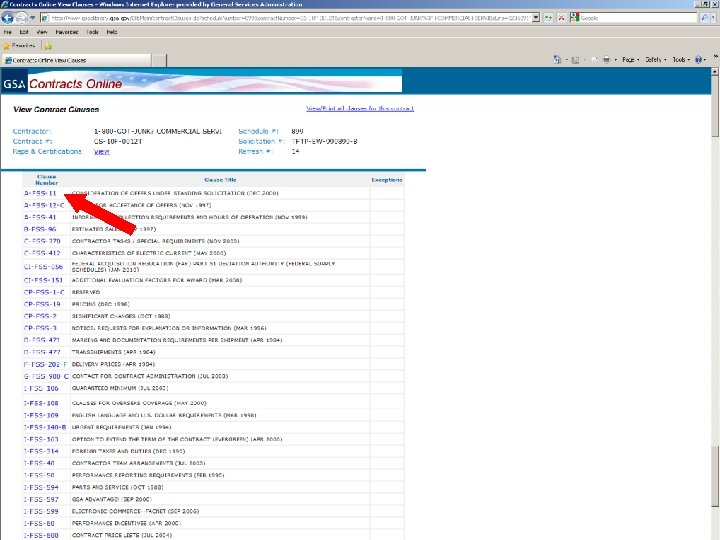Select the Contracts Online View Clauses tab
Screen dimensions: 720x540
coord(77,60)
